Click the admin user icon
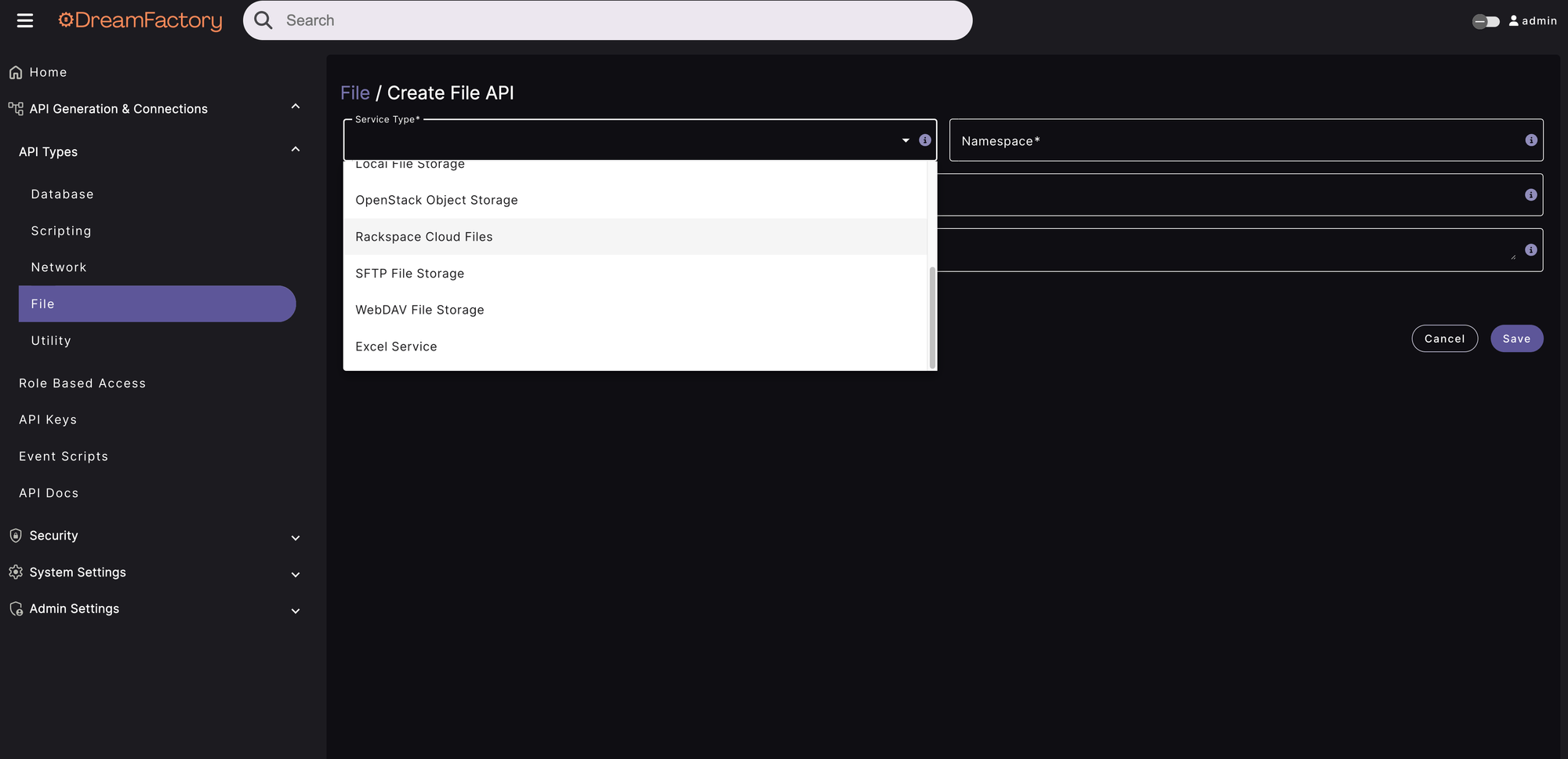This screenshot has width=1568, height=759. coord(1513,20)
